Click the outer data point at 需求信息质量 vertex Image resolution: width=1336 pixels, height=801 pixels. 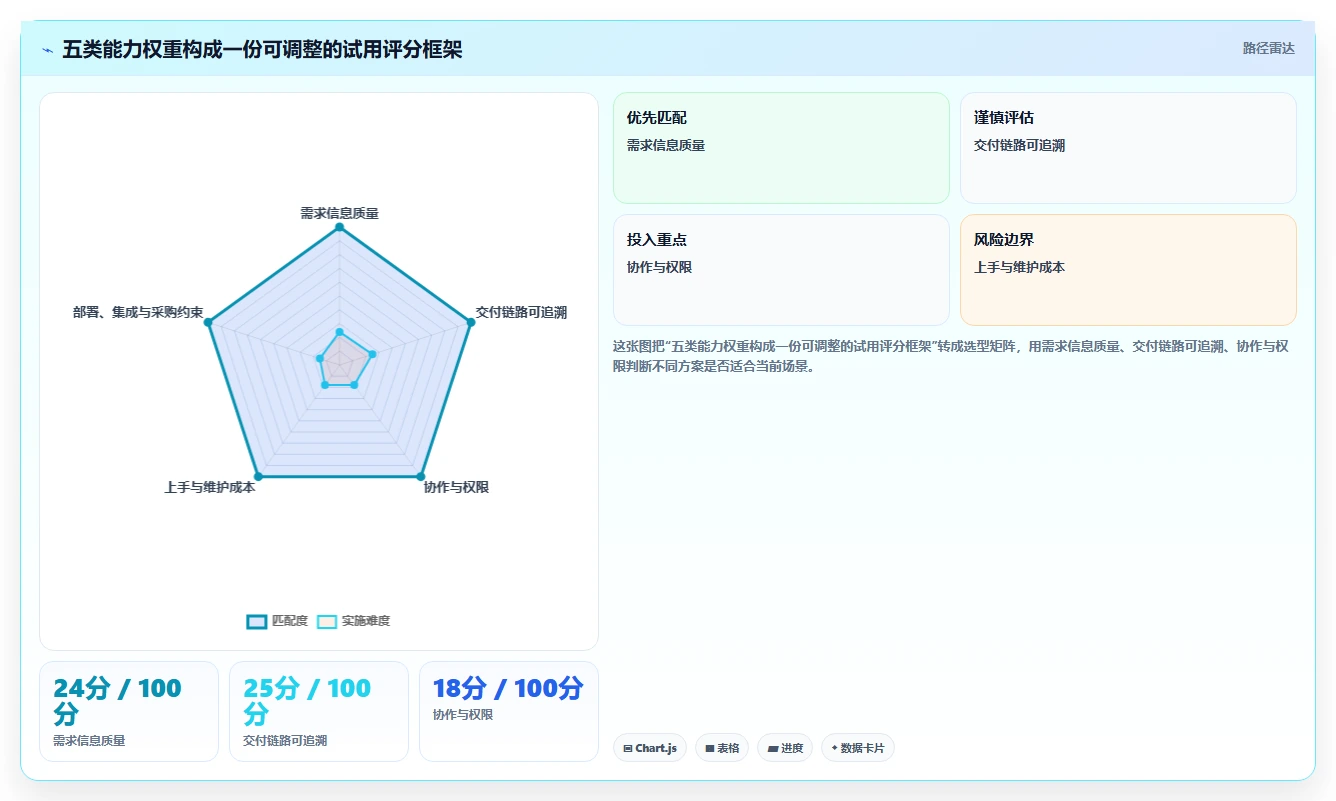(x=339, y=227)
